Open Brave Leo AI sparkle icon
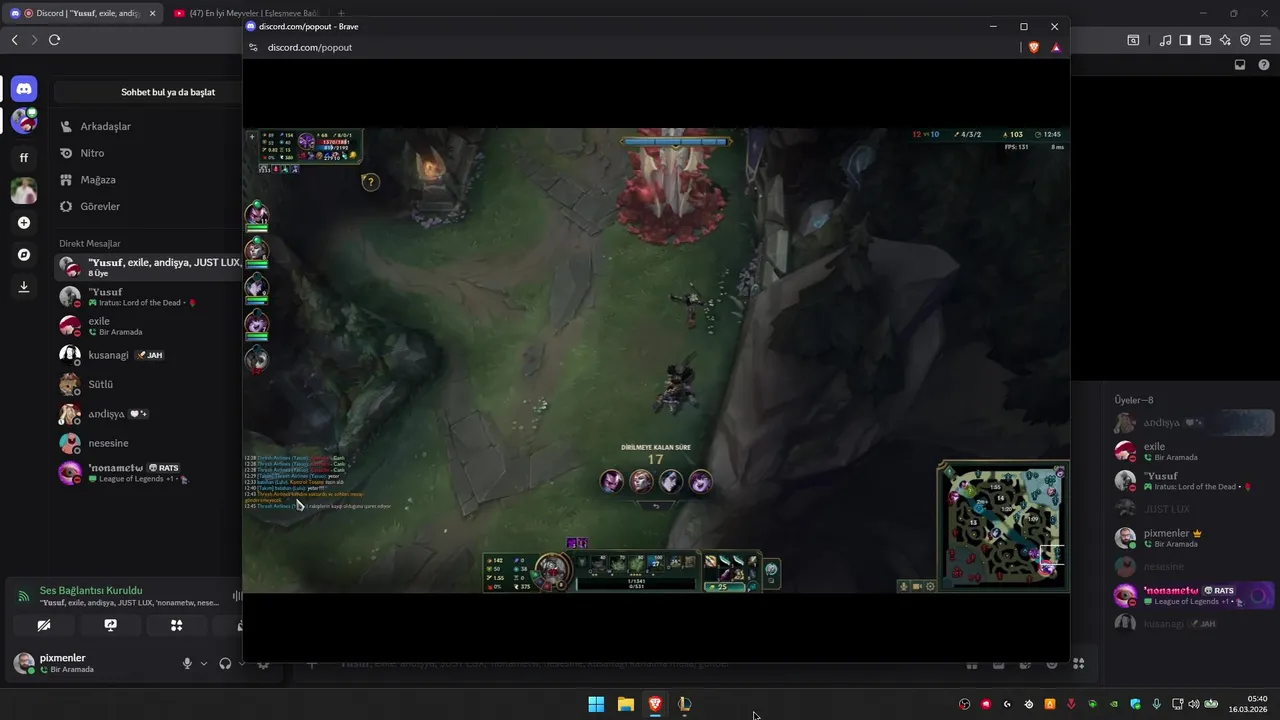The width and height of the screenshot is (1280, 720). tap(1225, 40)
